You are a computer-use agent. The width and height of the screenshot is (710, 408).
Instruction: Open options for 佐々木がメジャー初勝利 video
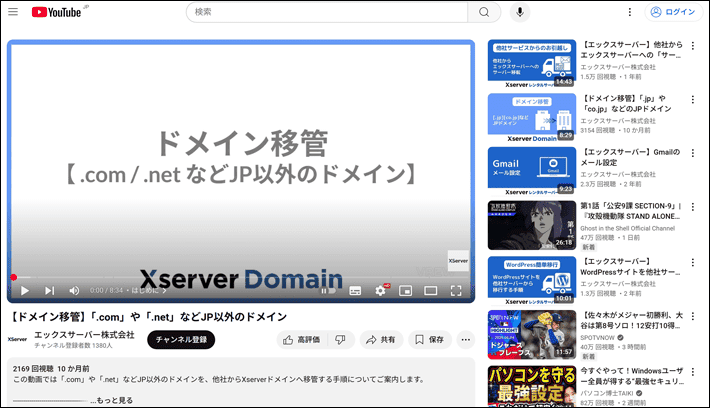point(693,316)
